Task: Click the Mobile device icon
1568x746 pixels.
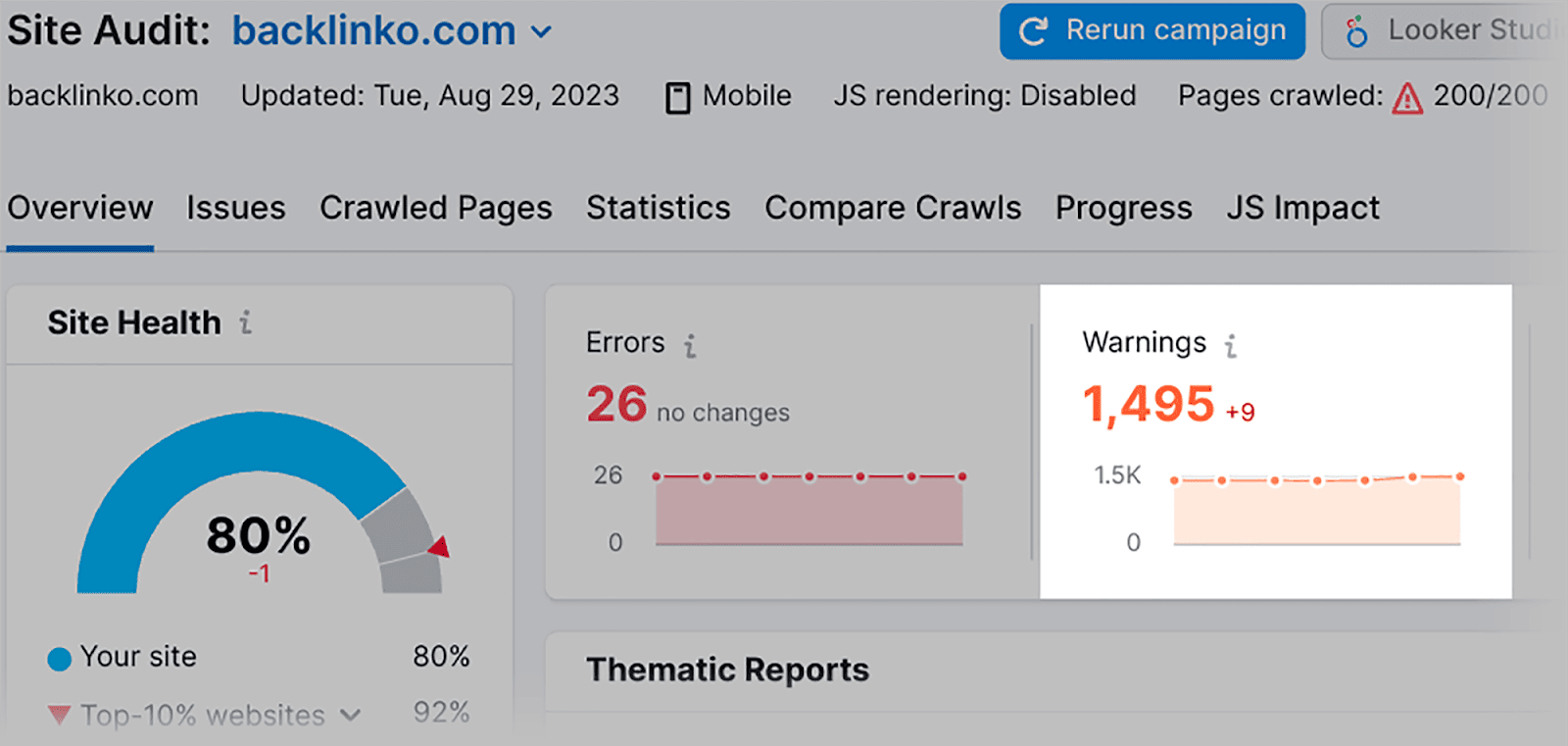Action: coord(677,98)
